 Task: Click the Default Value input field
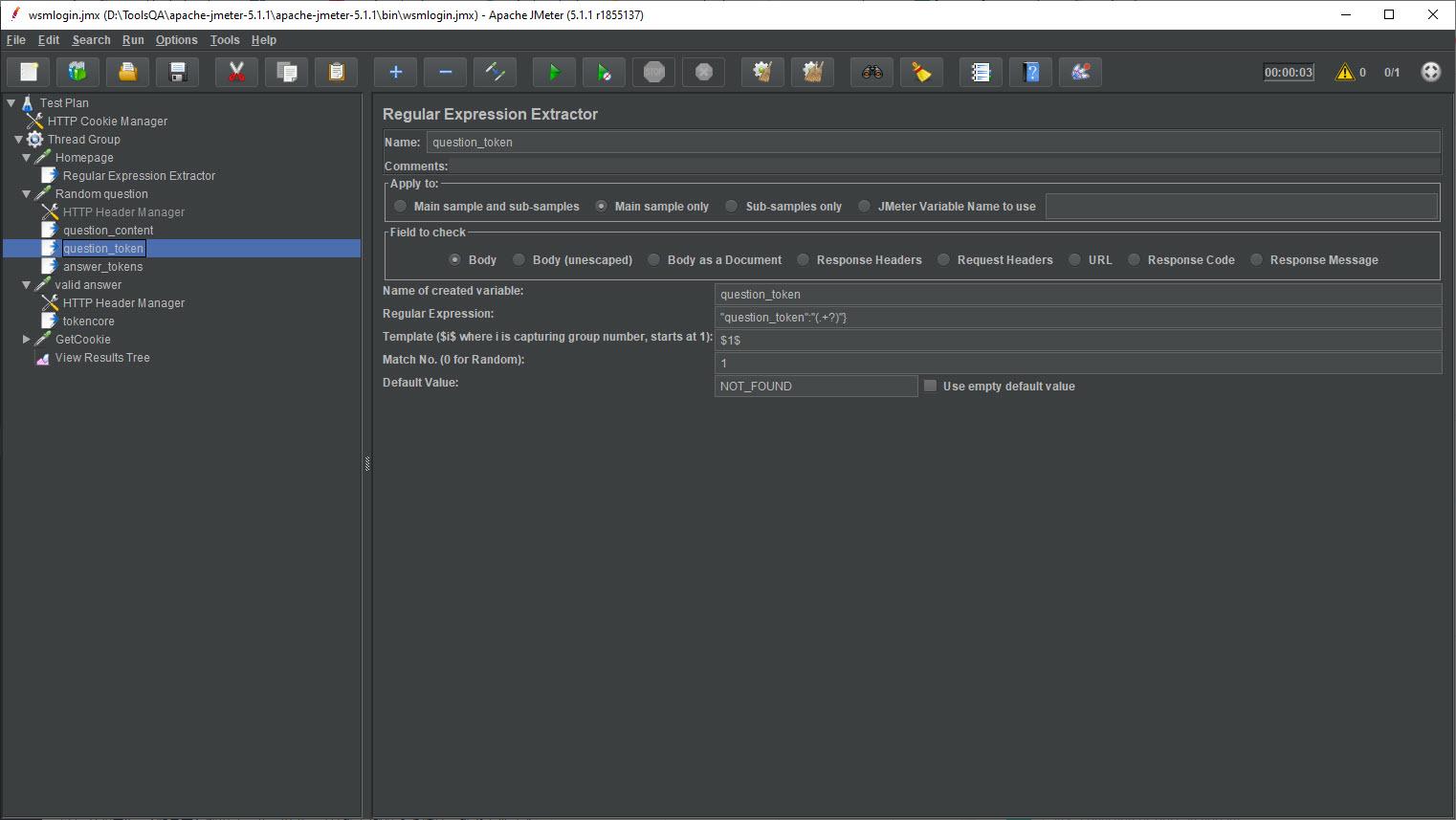(816, 386)
